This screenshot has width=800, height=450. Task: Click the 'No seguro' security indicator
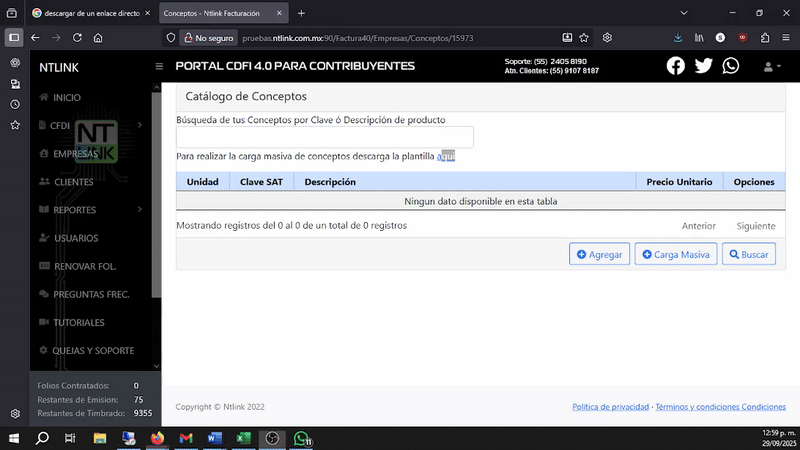[x=208, y=38]
